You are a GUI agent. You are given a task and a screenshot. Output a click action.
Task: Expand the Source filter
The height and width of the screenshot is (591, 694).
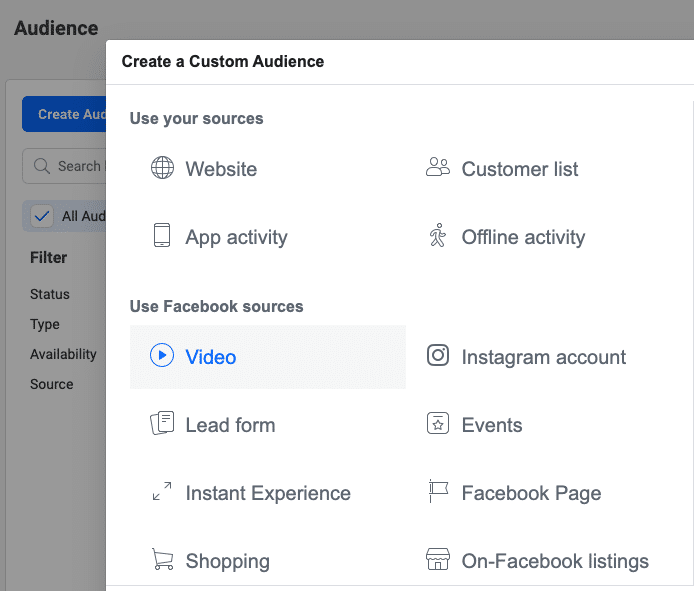click(51, 384)
